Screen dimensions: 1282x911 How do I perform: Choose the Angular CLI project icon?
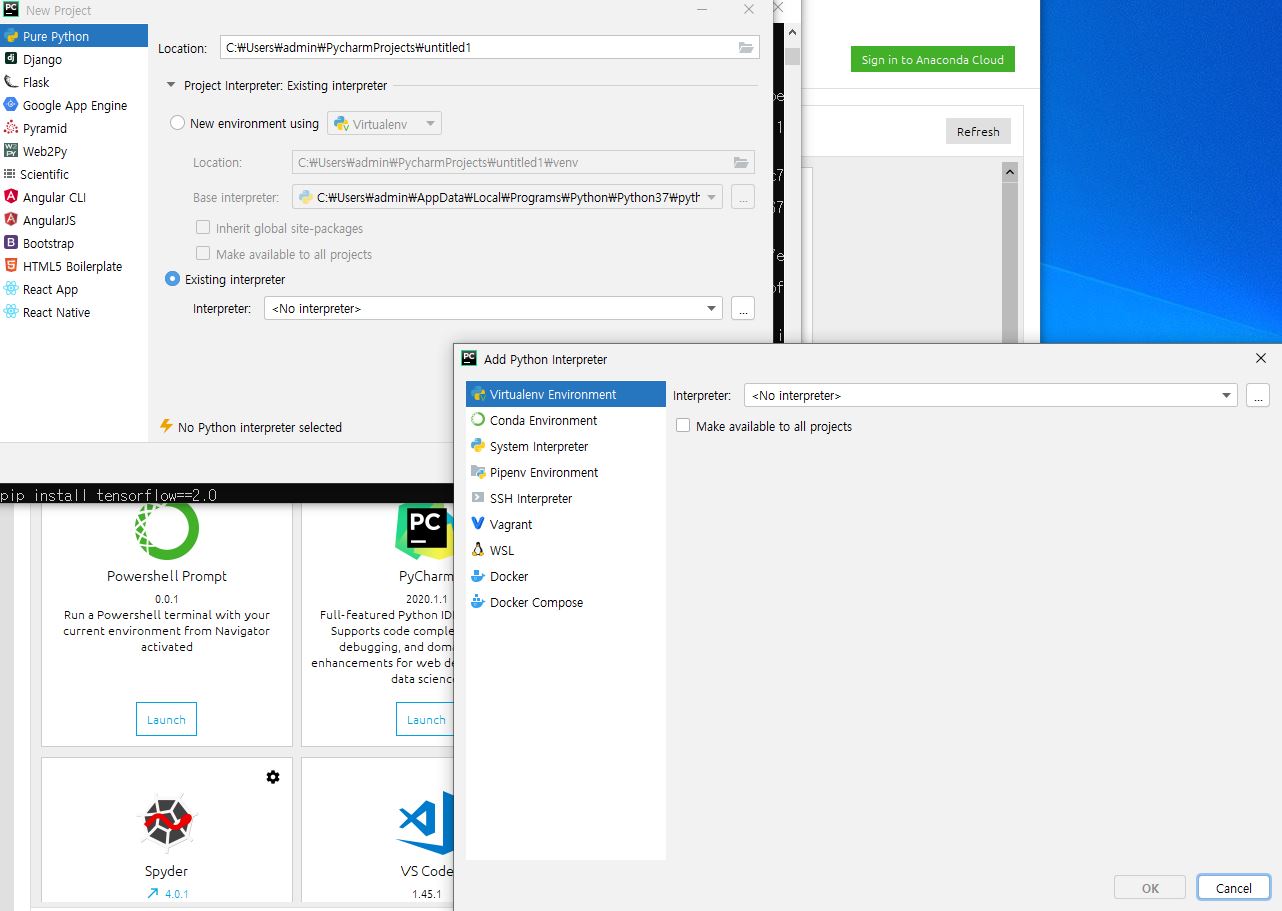coord(11,197)
